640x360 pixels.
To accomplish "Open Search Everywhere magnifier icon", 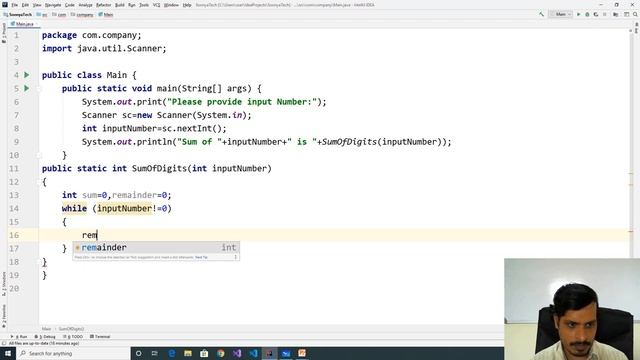I will (x=635, y=14).
